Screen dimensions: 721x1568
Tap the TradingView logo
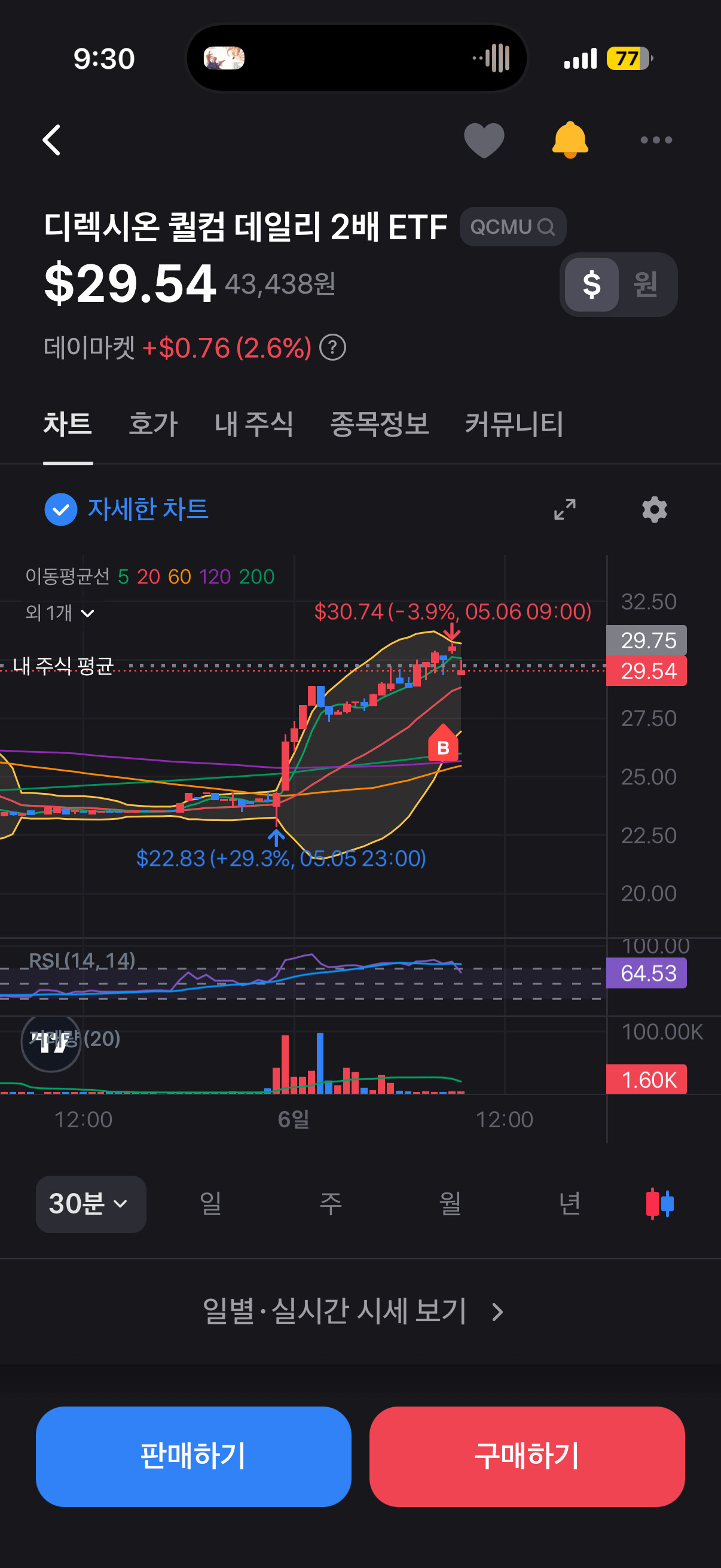point(51,1042)
